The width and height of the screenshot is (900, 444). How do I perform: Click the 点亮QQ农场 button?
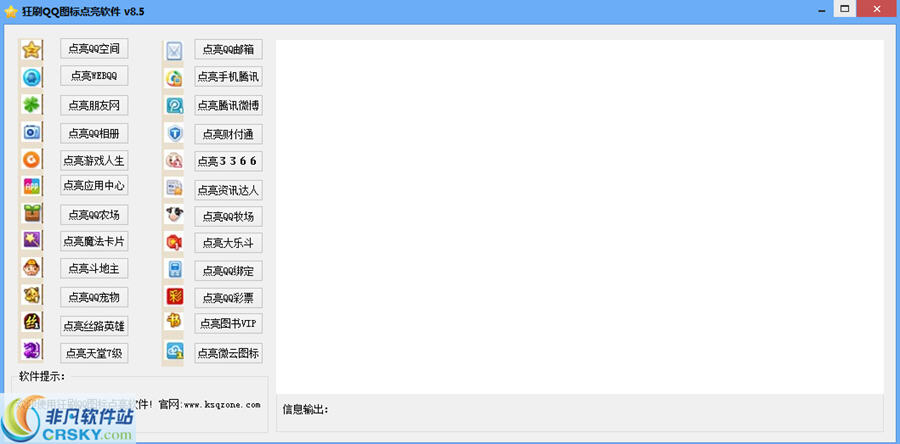point(94,215)
